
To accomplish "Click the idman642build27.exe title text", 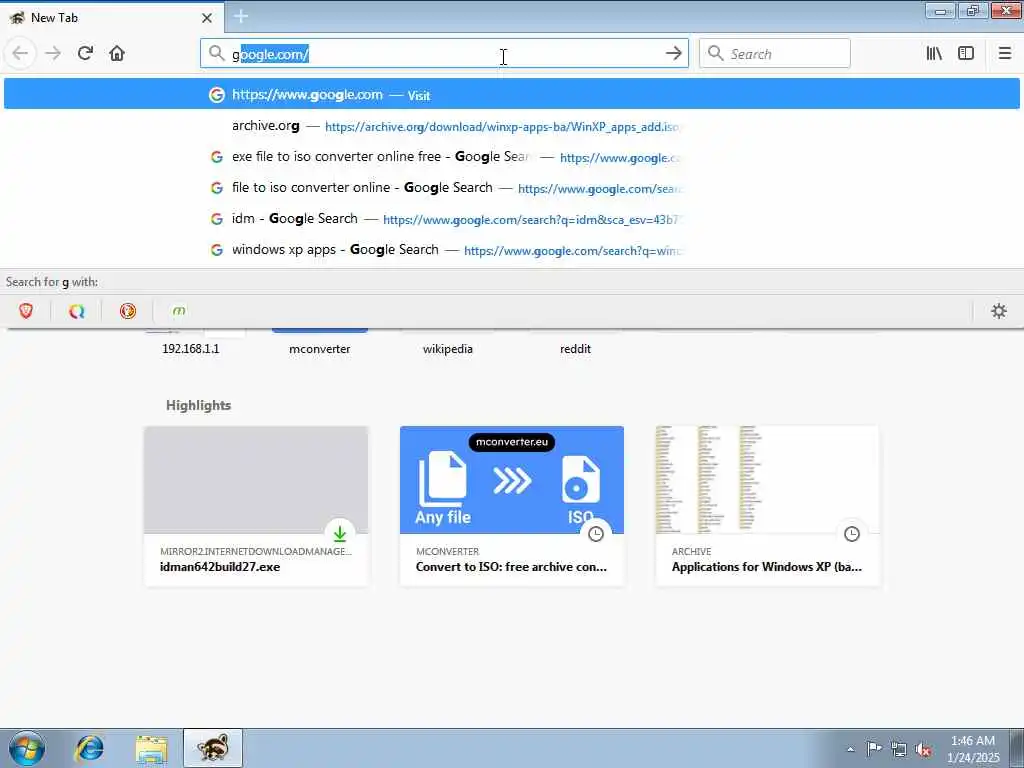I will (x=220, y=567).
